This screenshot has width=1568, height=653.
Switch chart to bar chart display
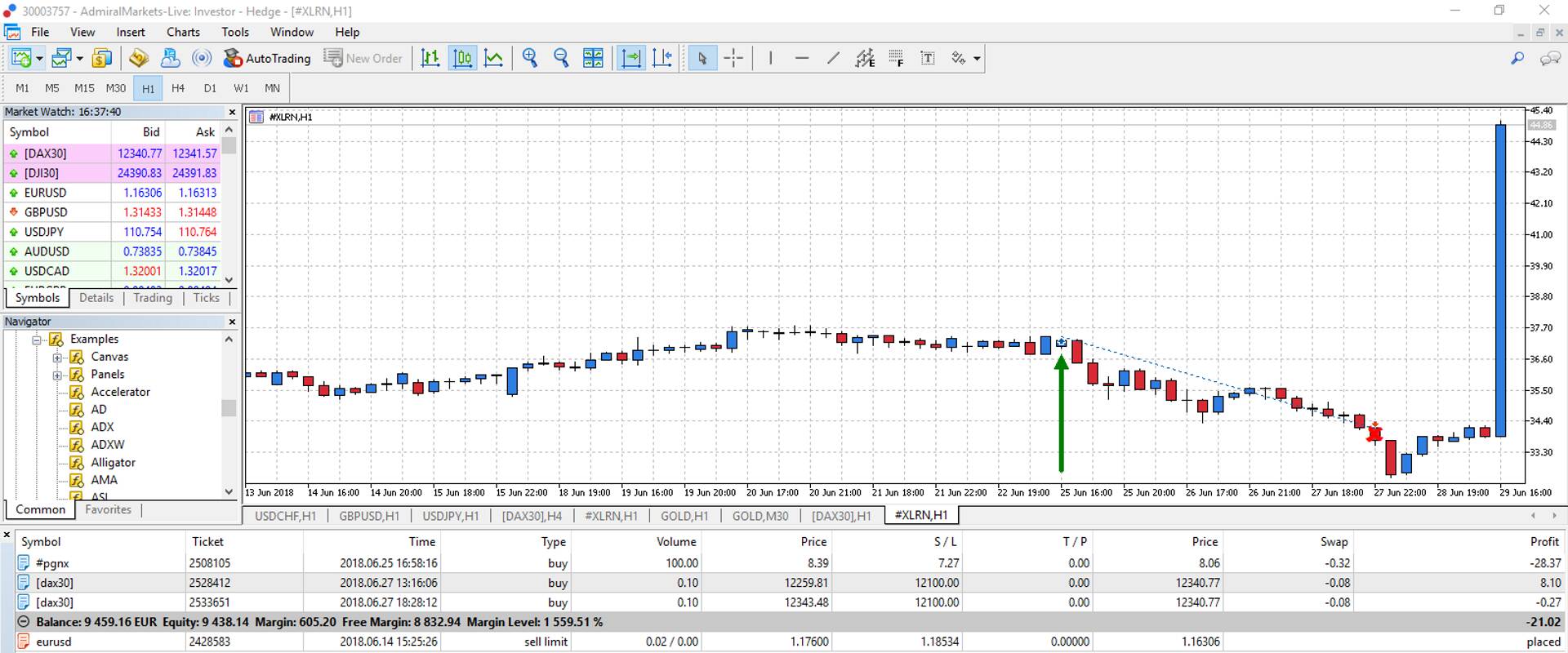pyautogui.click(x=430, y=58)
